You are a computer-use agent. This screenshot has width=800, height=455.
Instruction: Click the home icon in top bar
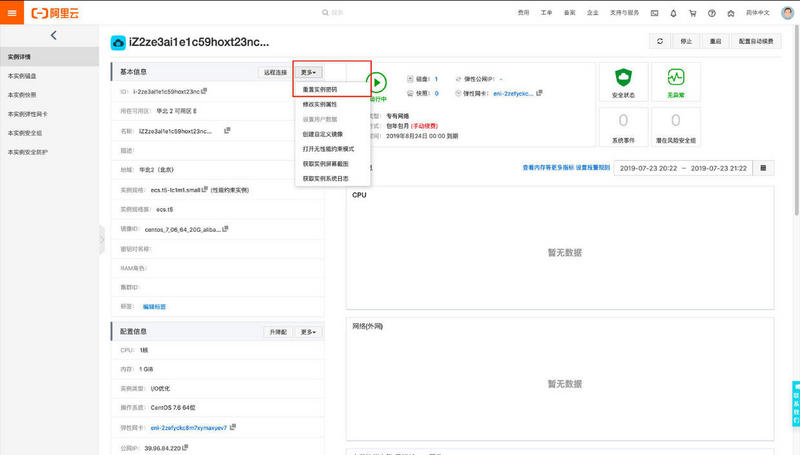pos(731,13)
